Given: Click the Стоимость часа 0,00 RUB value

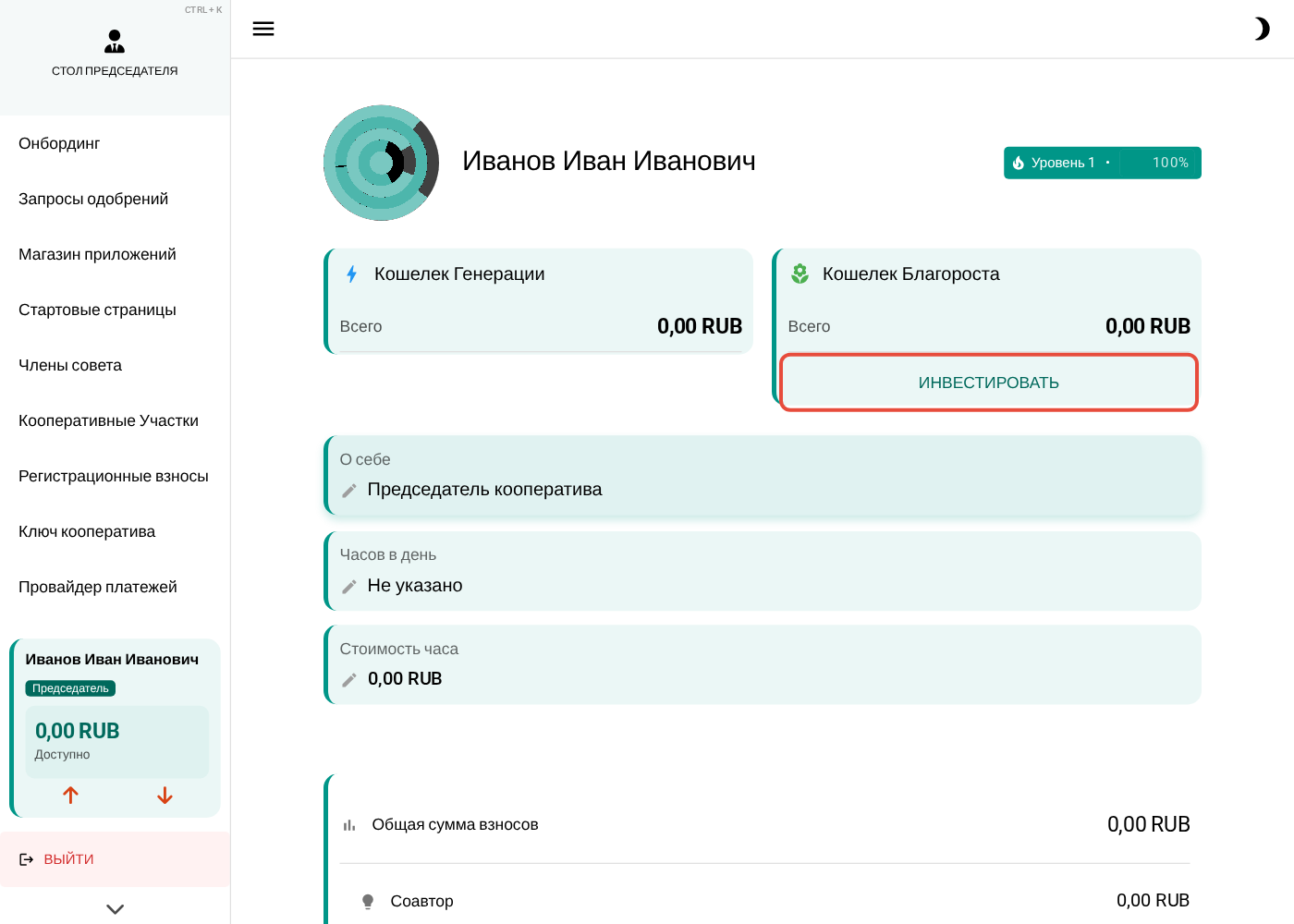Looking at the screenshot, I should tap(405, 678).
